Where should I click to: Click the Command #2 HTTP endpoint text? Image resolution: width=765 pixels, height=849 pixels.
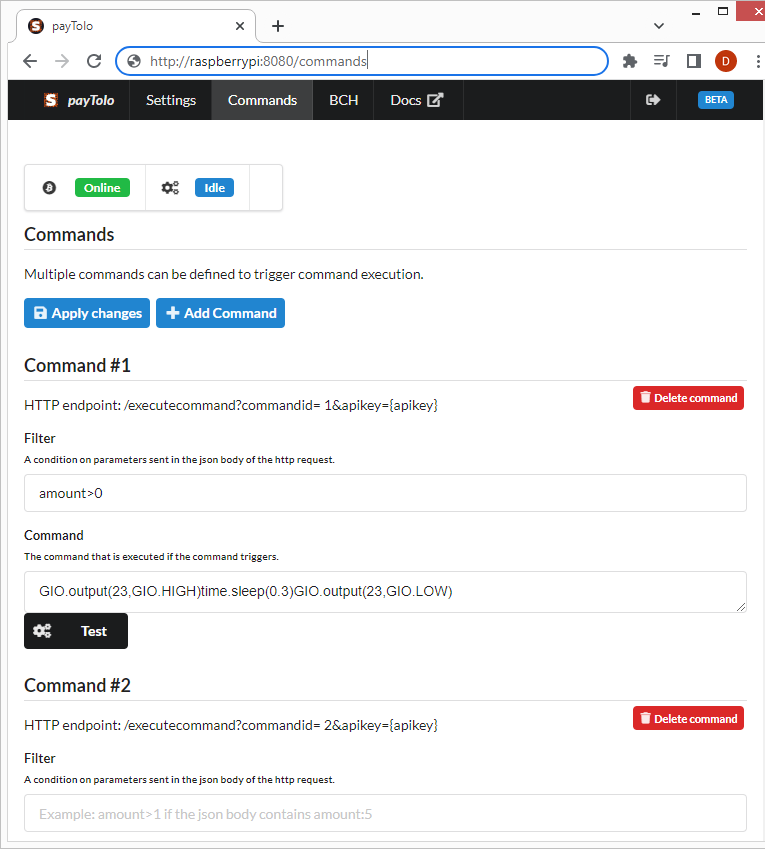click(x=231, y=726)
